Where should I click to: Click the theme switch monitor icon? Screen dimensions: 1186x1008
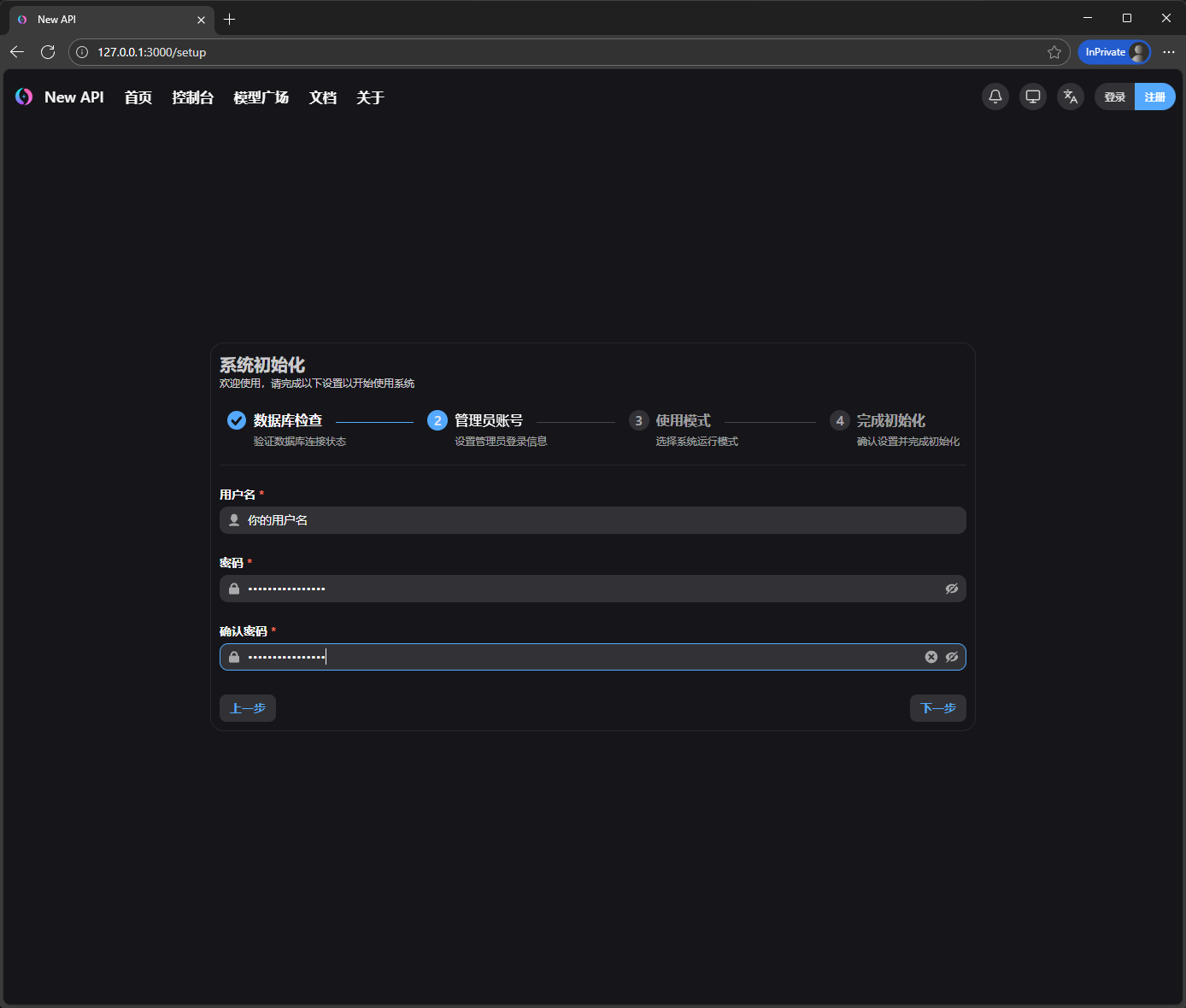[1033, 97]
